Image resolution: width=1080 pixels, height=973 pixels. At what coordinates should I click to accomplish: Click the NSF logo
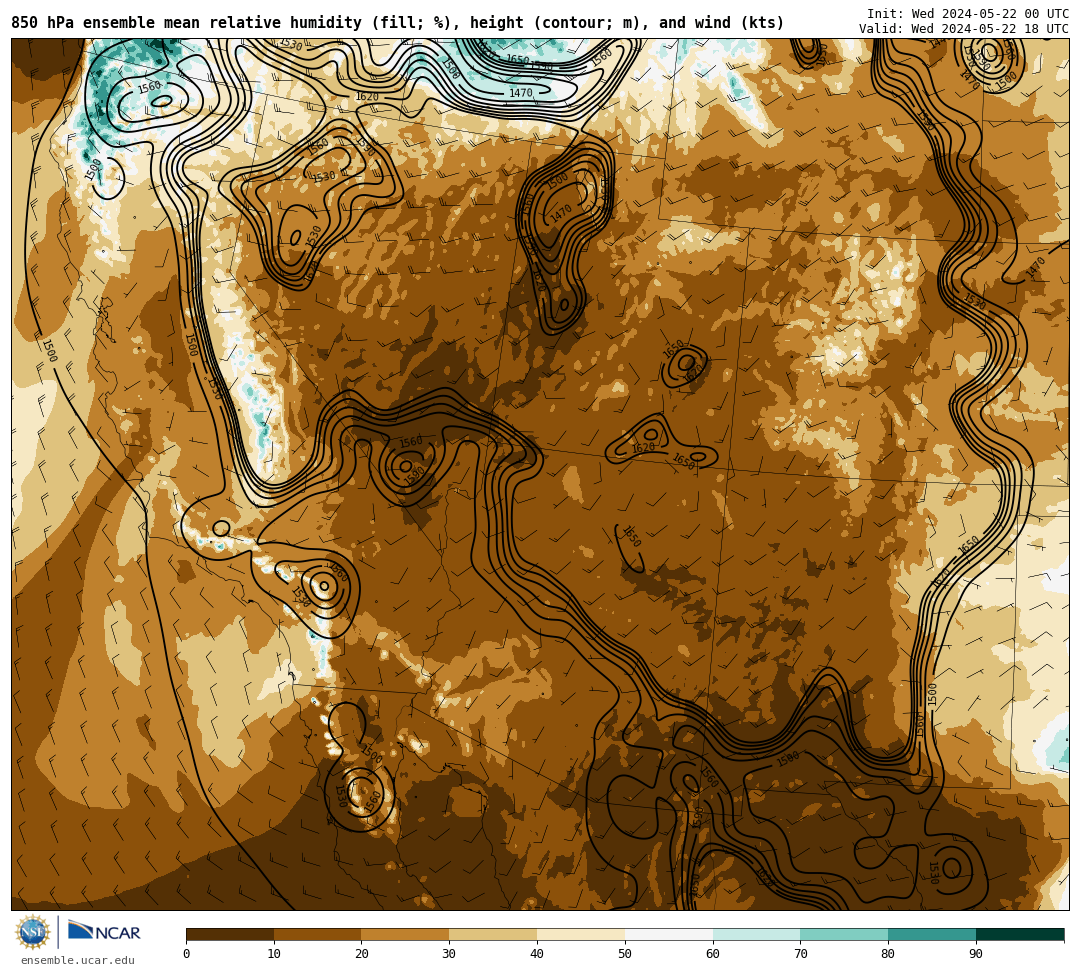[x=33, y=932]
